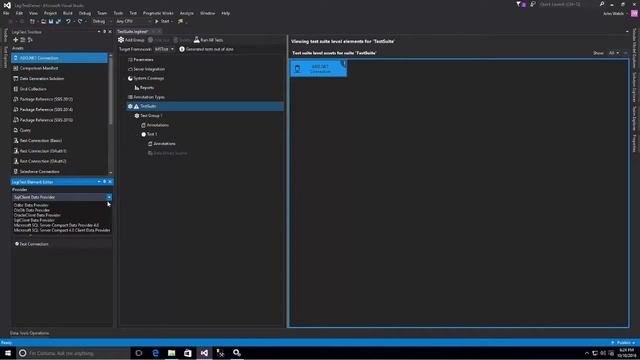
Task: Open the Data Tools Operations panel tab
Action: (29, 333)
